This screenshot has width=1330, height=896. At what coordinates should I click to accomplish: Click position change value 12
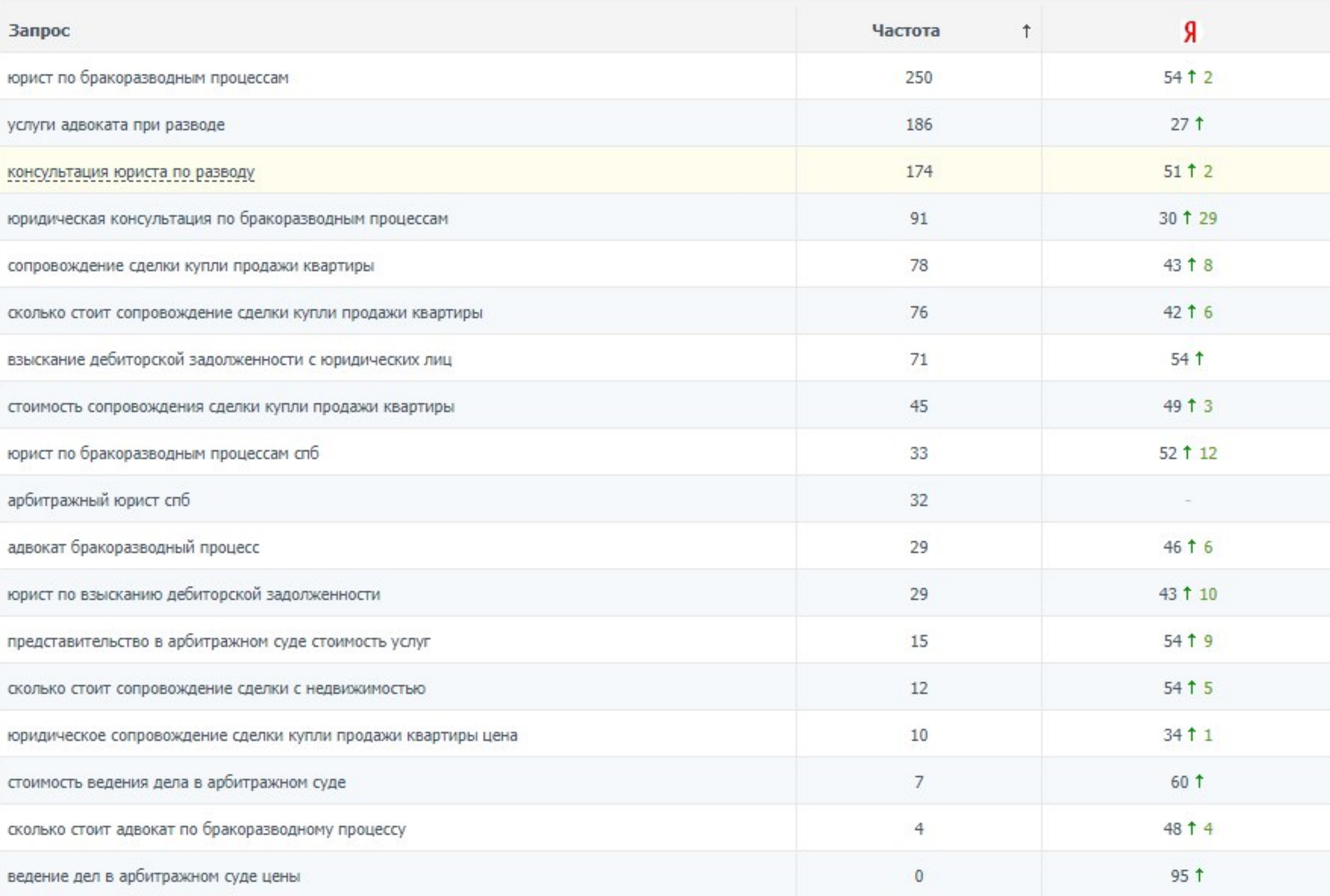point(1208,453)
